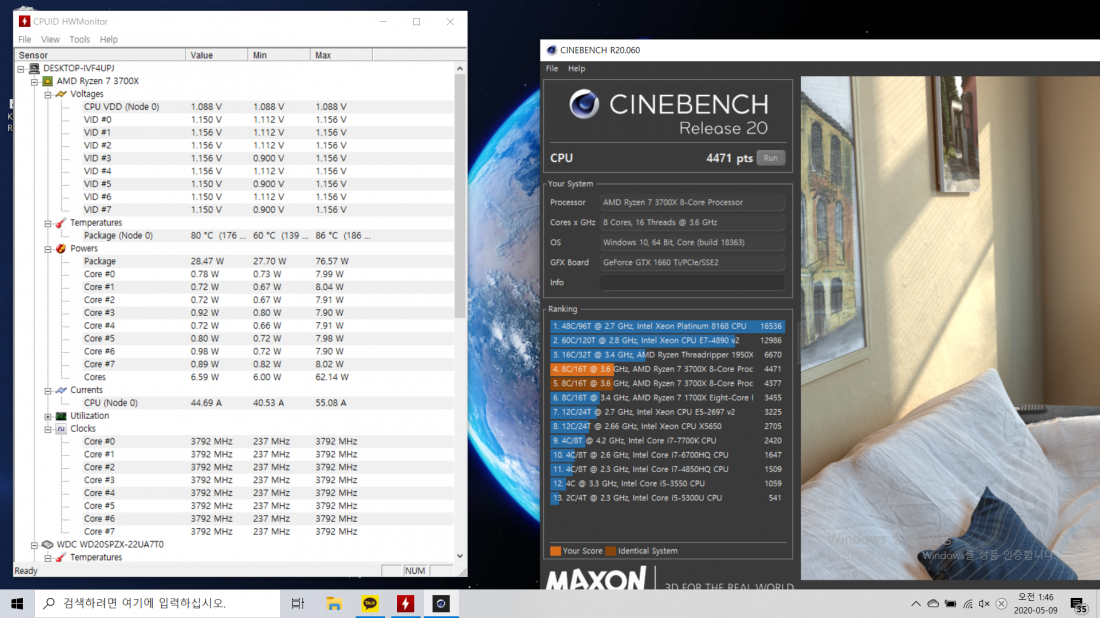The image size is (1100, 618).
Task: Open the network tray icon
Action: [967, 603]
